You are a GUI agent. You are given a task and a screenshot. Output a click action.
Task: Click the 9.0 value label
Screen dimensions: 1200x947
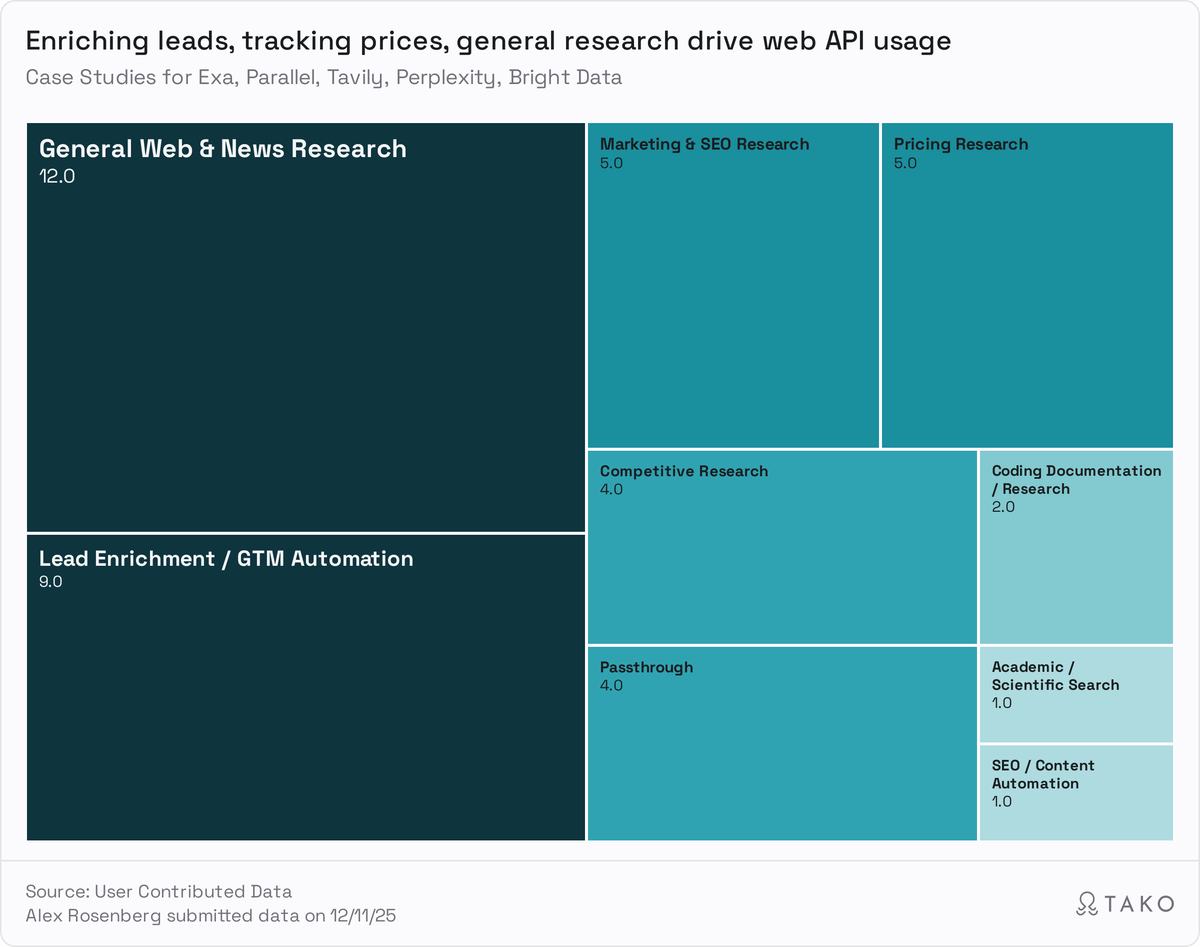(51, 582)
